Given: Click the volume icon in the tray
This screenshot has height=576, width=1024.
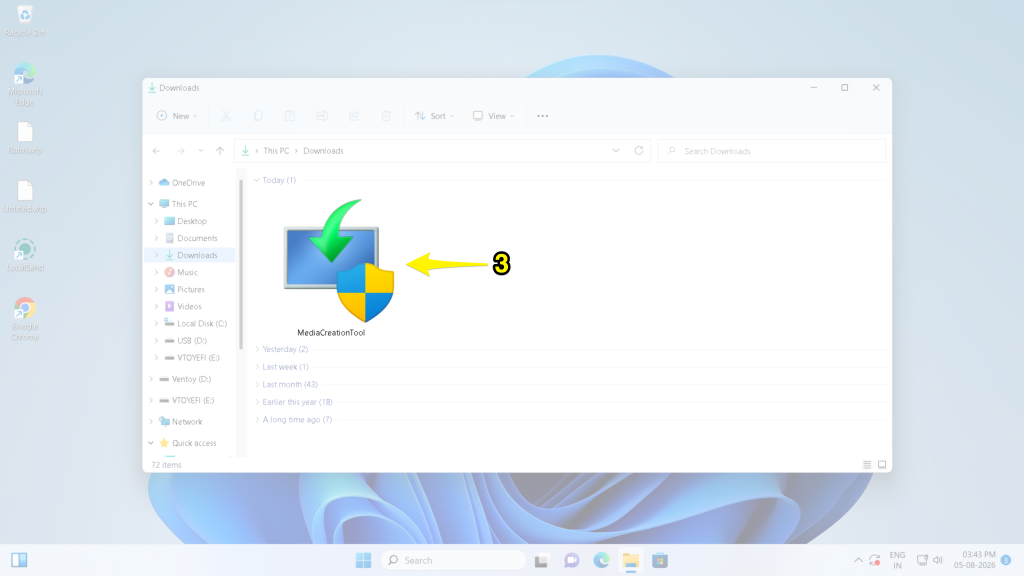Looking at the screenshot, I should (x=938, y=560).
